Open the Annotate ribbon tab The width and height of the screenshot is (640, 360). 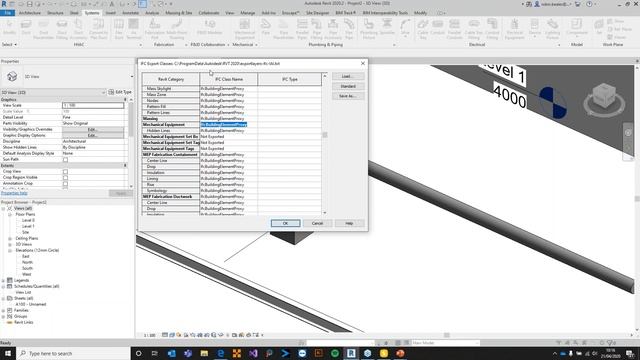(131, 13)
